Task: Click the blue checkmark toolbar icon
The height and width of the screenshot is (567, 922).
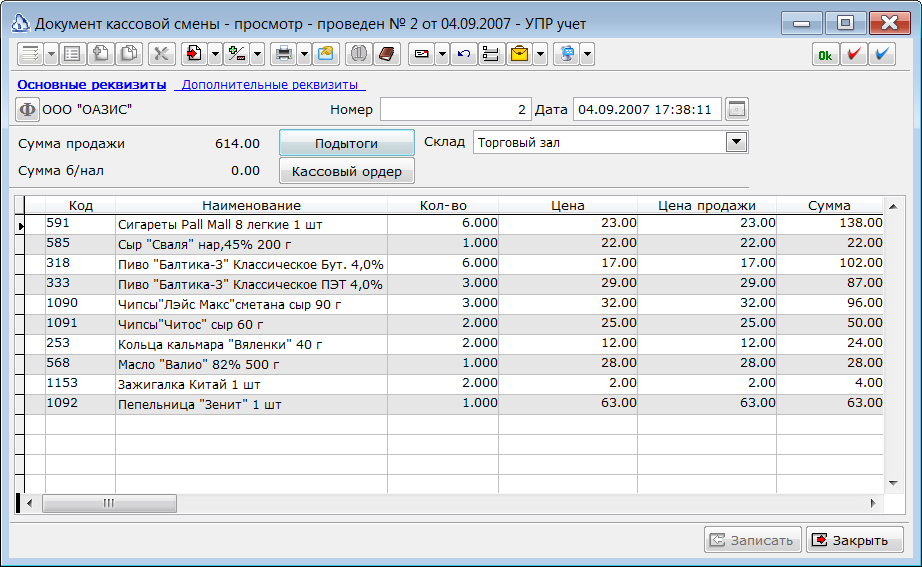Action: (x=882, y=55)
